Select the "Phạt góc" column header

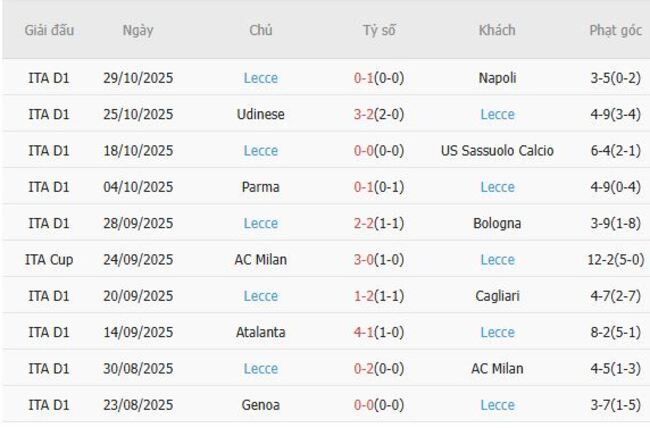(615, 30)
